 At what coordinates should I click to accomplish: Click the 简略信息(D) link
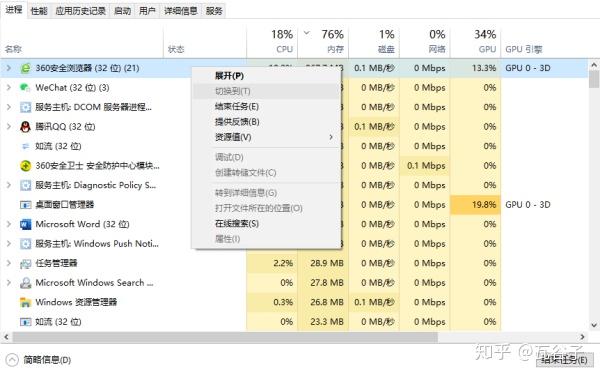click(47, 360)
